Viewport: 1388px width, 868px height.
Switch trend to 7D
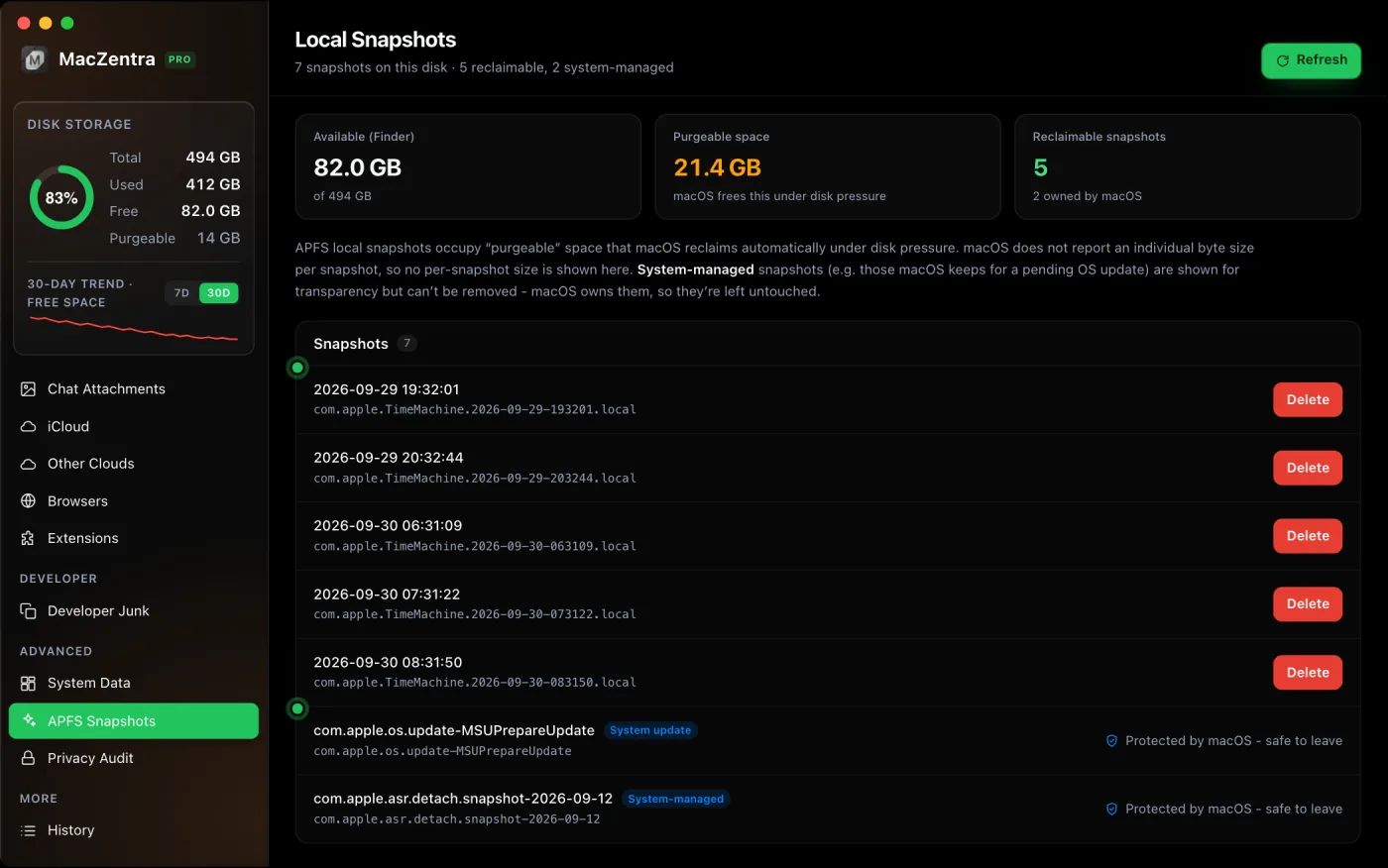pos(181,293)
